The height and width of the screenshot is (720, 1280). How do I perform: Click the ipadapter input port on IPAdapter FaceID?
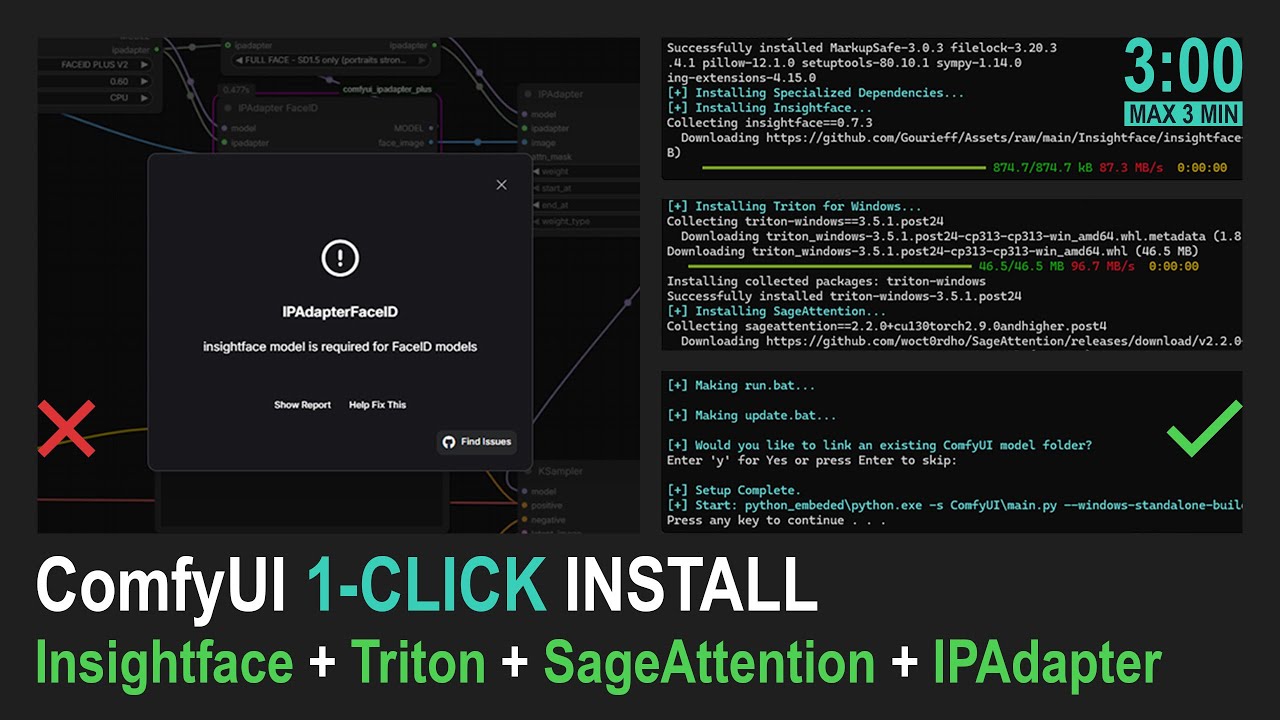coord(223,143)
